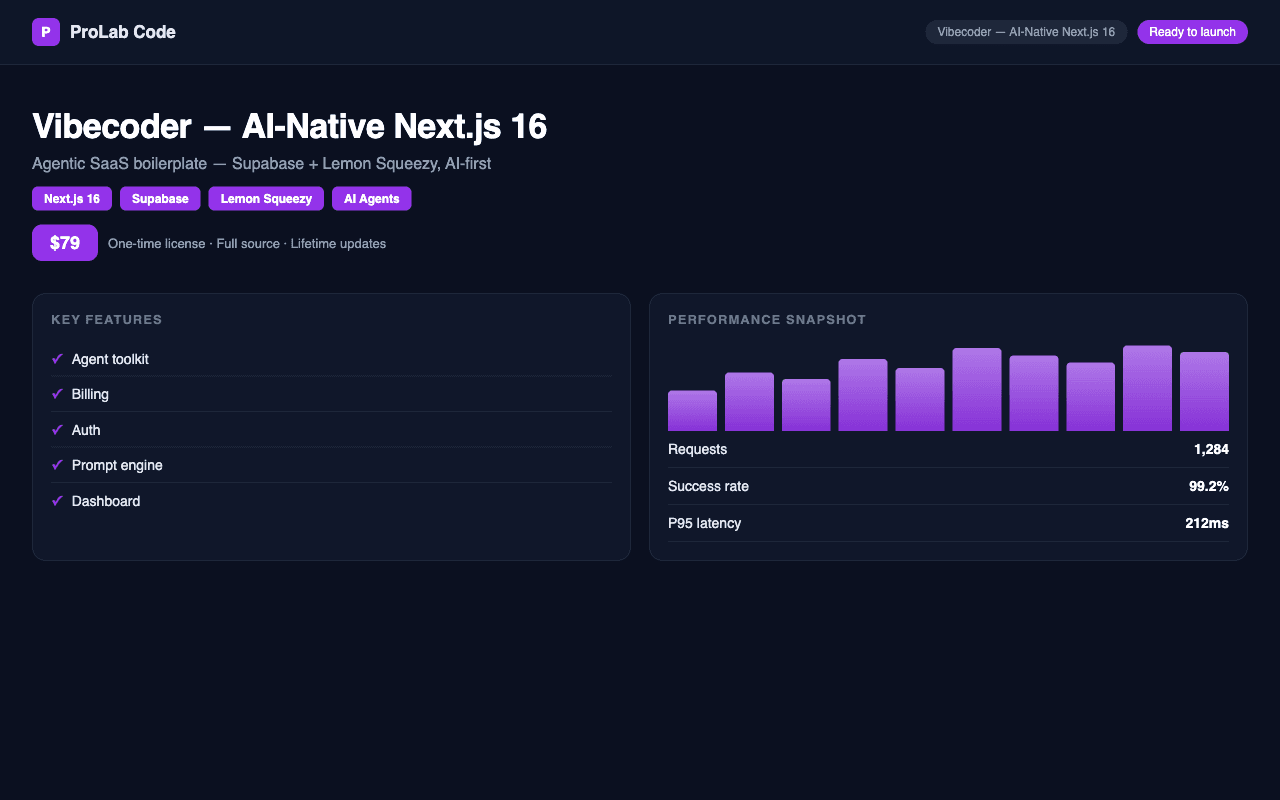Viewport: 1280px width, 800px height.
Task: Select the Lemon Squeezy tag
Action: point(266,199)
